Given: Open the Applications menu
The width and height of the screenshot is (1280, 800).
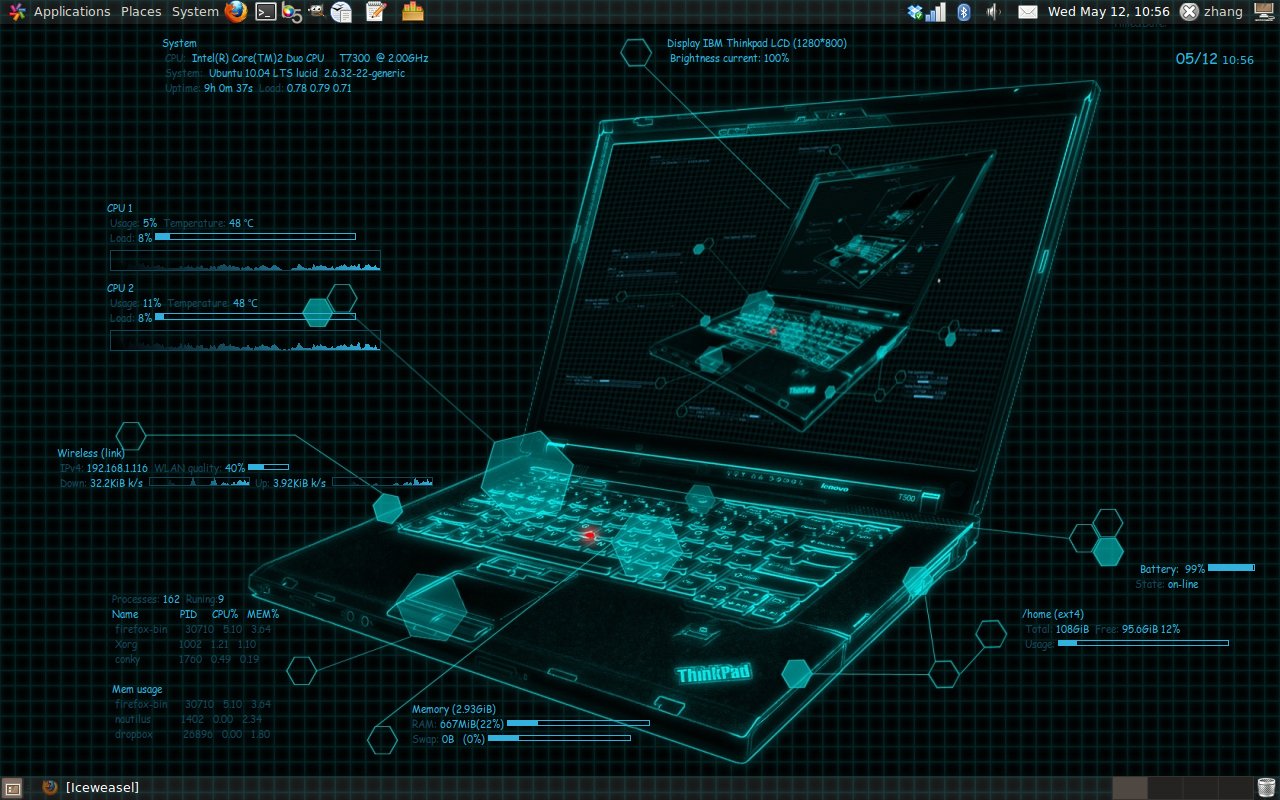Looking at the screenshot, I should click(72, 12).
